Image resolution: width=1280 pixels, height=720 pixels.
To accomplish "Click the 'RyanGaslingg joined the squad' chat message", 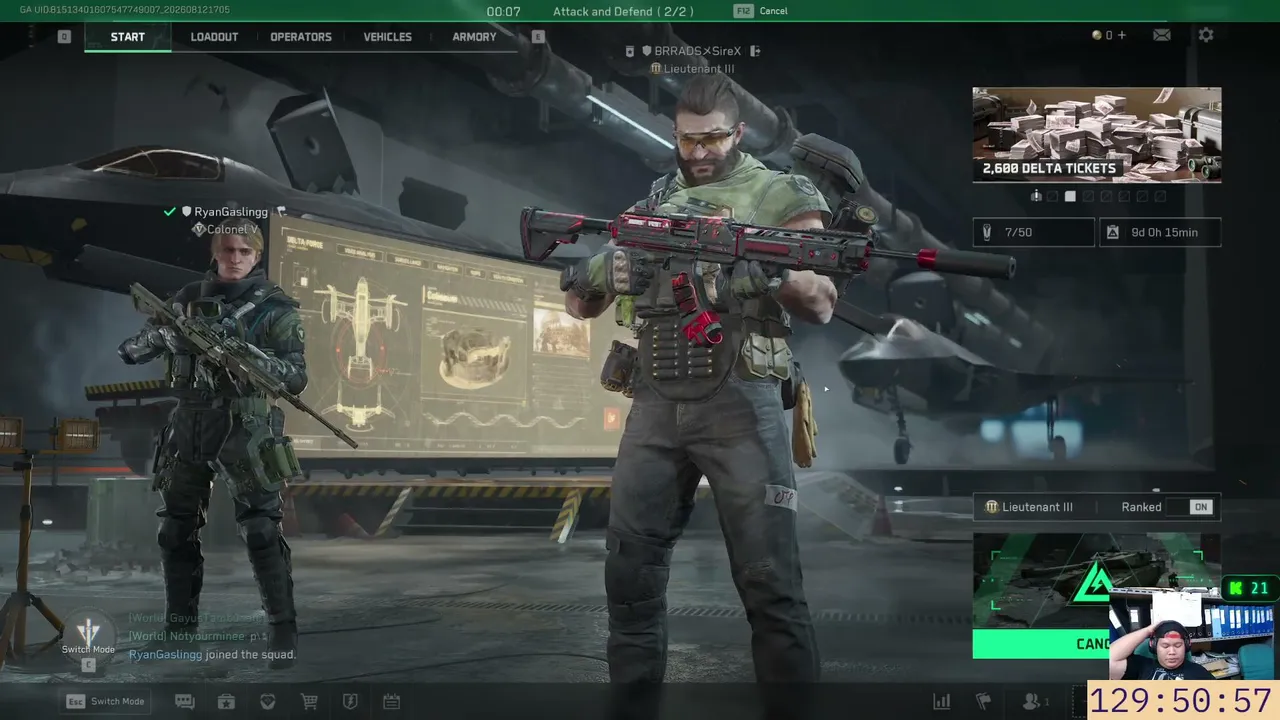I will 212,655.
